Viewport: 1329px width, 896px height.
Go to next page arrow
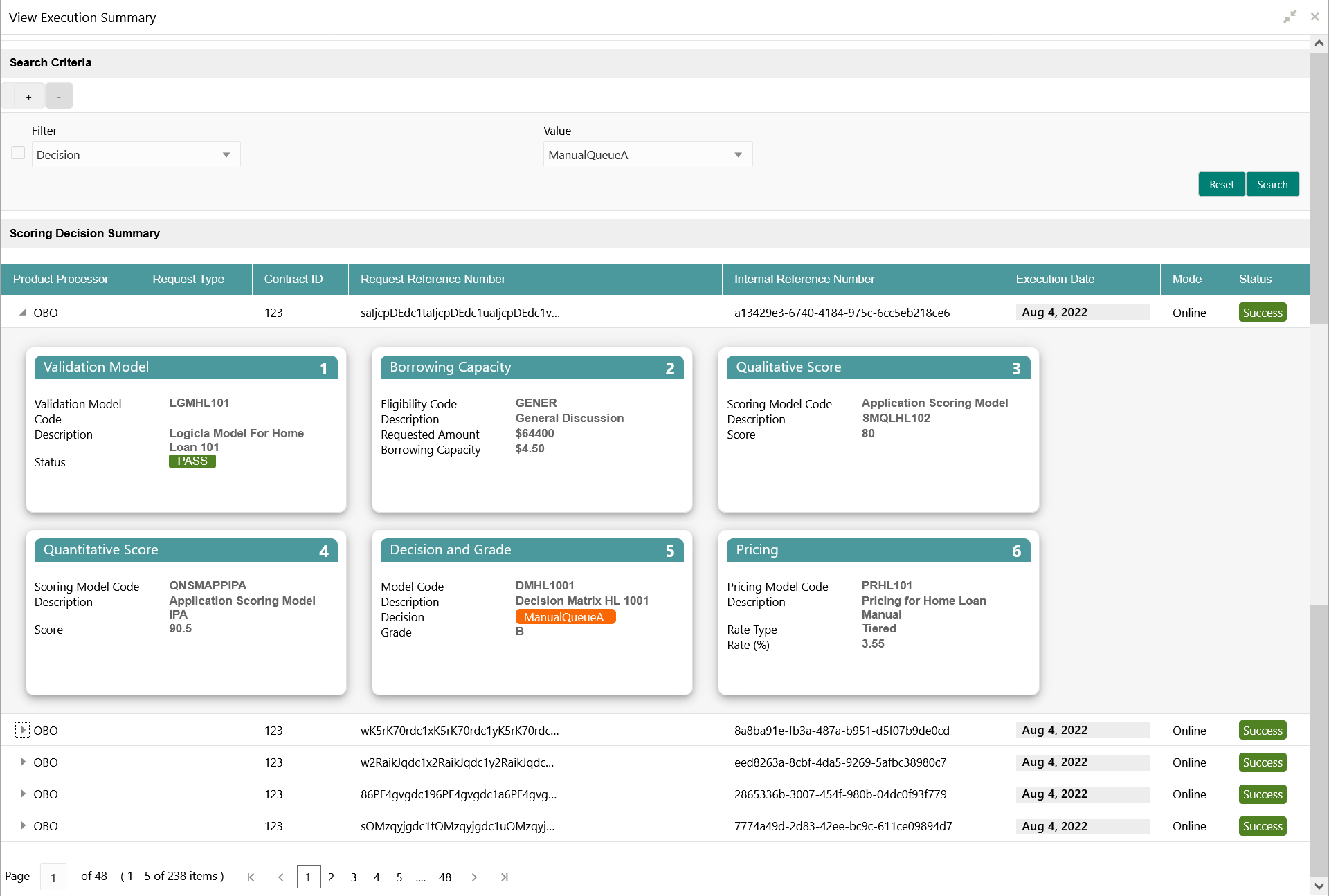click(474, 877)
